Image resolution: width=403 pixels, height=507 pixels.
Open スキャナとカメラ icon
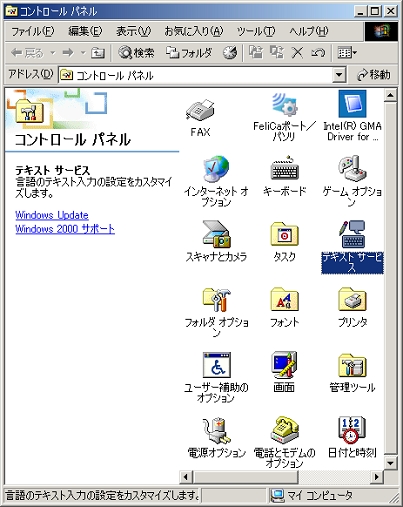click(x=216, y=234)
